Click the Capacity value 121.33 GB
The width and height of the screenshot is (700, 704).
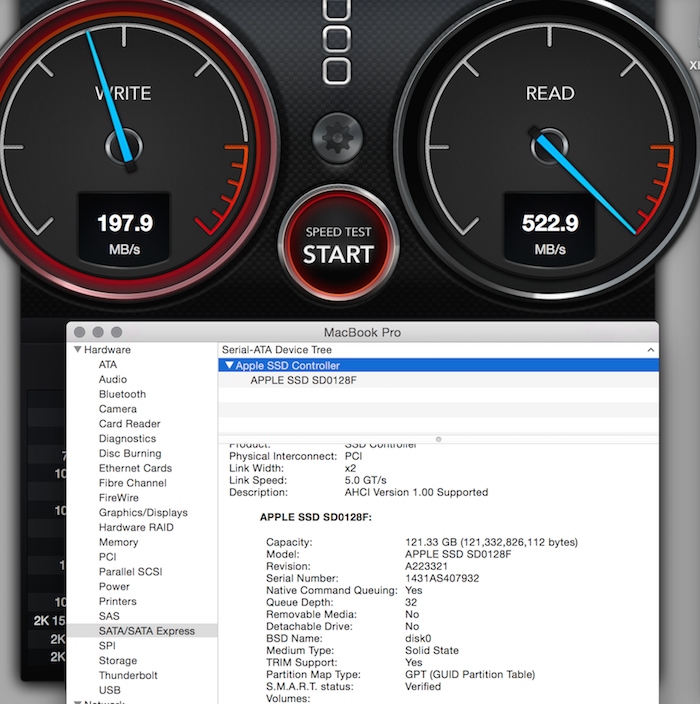(491, 542)
